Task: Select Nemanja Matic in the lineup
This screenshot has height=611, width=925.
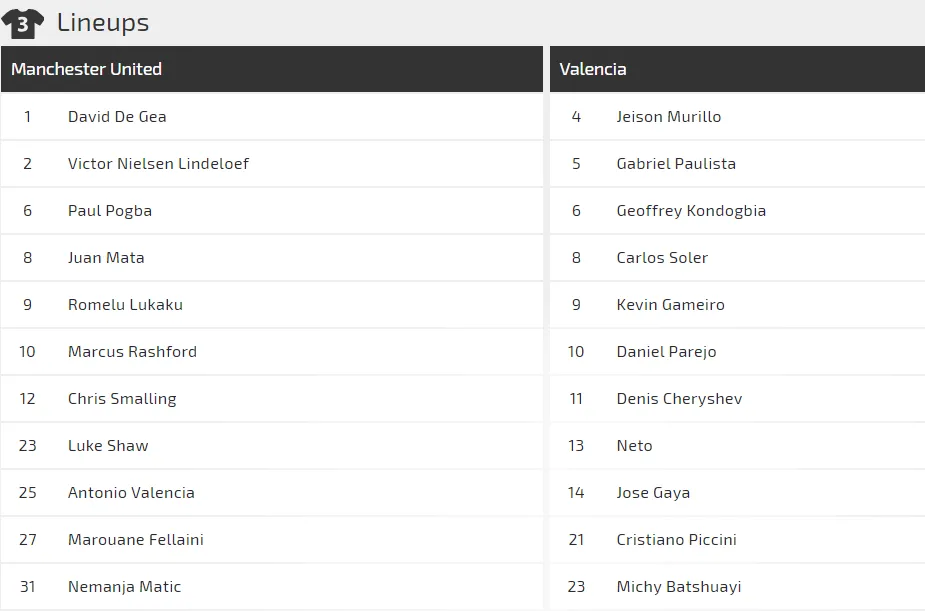Action: point(124,587)
